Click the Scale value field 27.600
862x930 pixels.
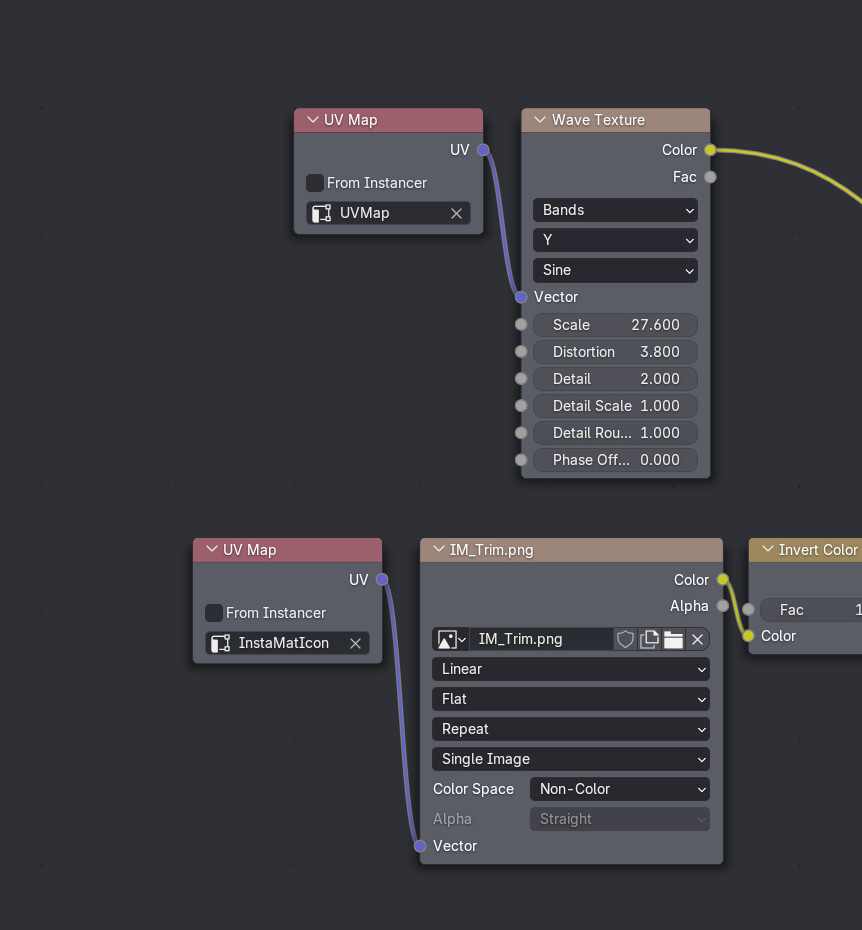pyautogui.click(x=615, y=325)
